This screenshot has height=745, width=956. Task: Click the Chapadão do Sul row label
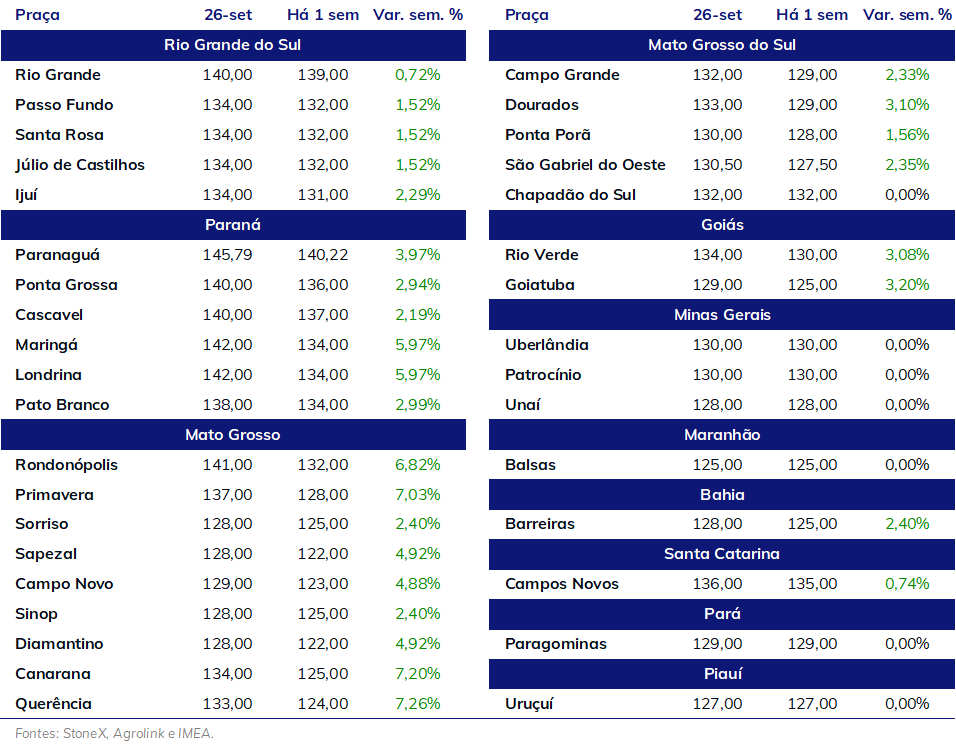tap(570, 195)
